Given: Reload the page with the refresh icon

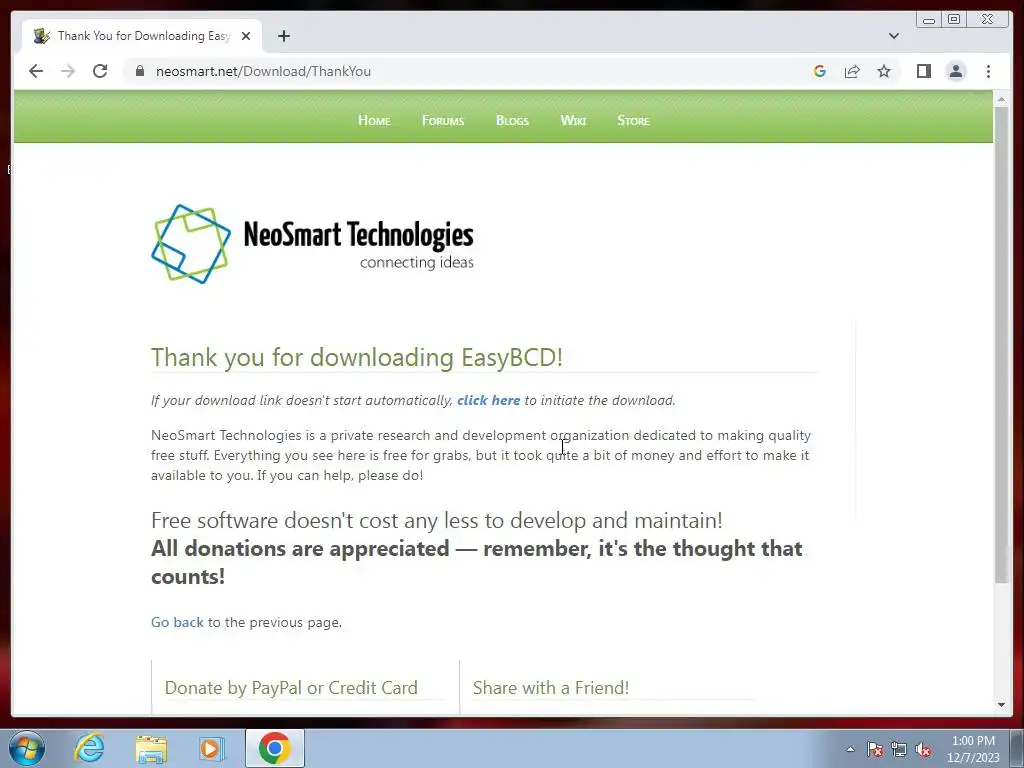Looking at the screenshot, I should [x=100, y=71].
